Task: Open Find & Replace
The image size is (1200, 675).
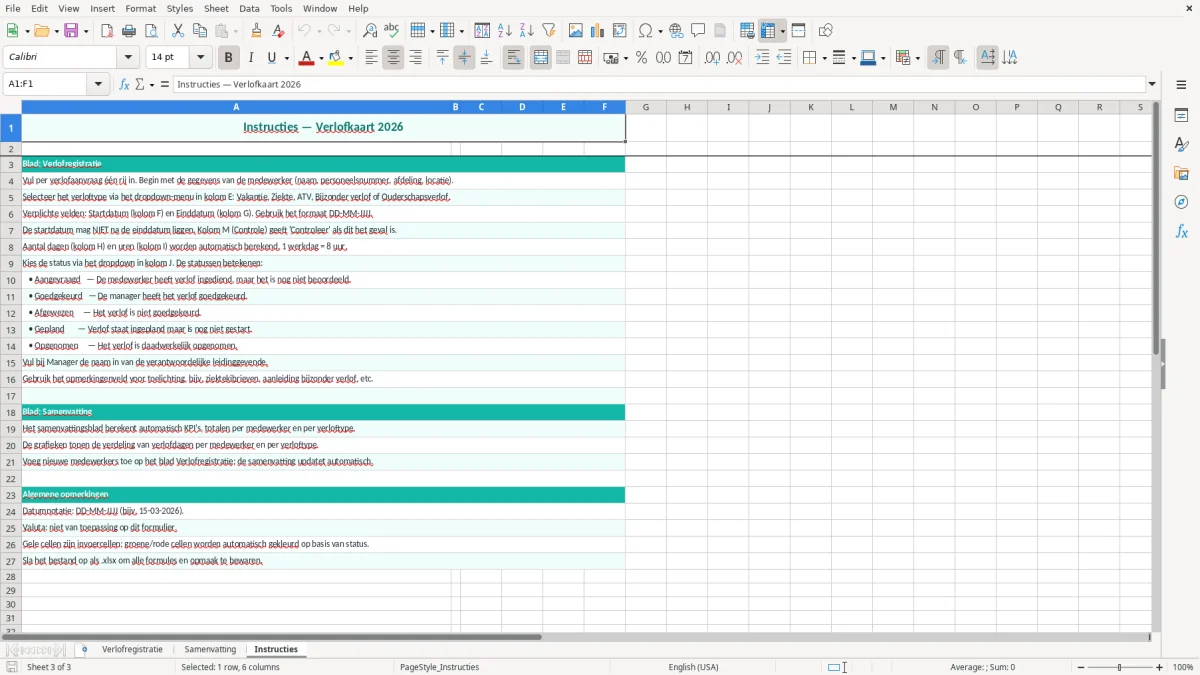Action: click(x=370, y=31)
